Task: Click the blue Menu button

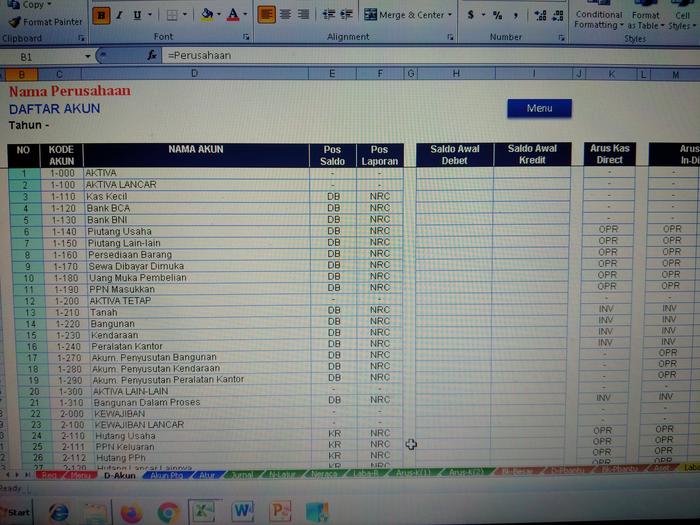Action: point(539,108)
